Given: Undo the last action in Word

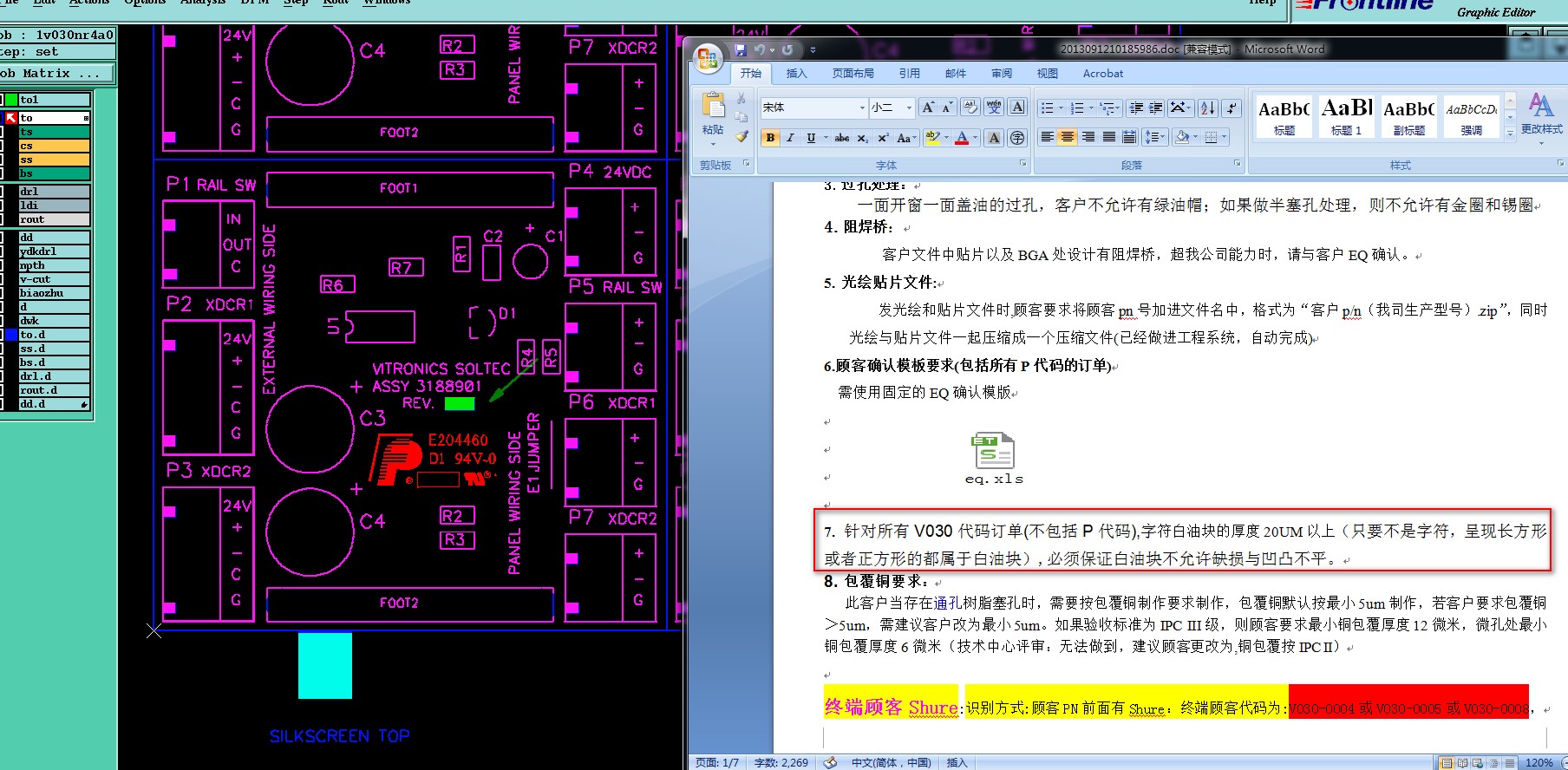Looking at the screenshot, I should coord(760,50).
